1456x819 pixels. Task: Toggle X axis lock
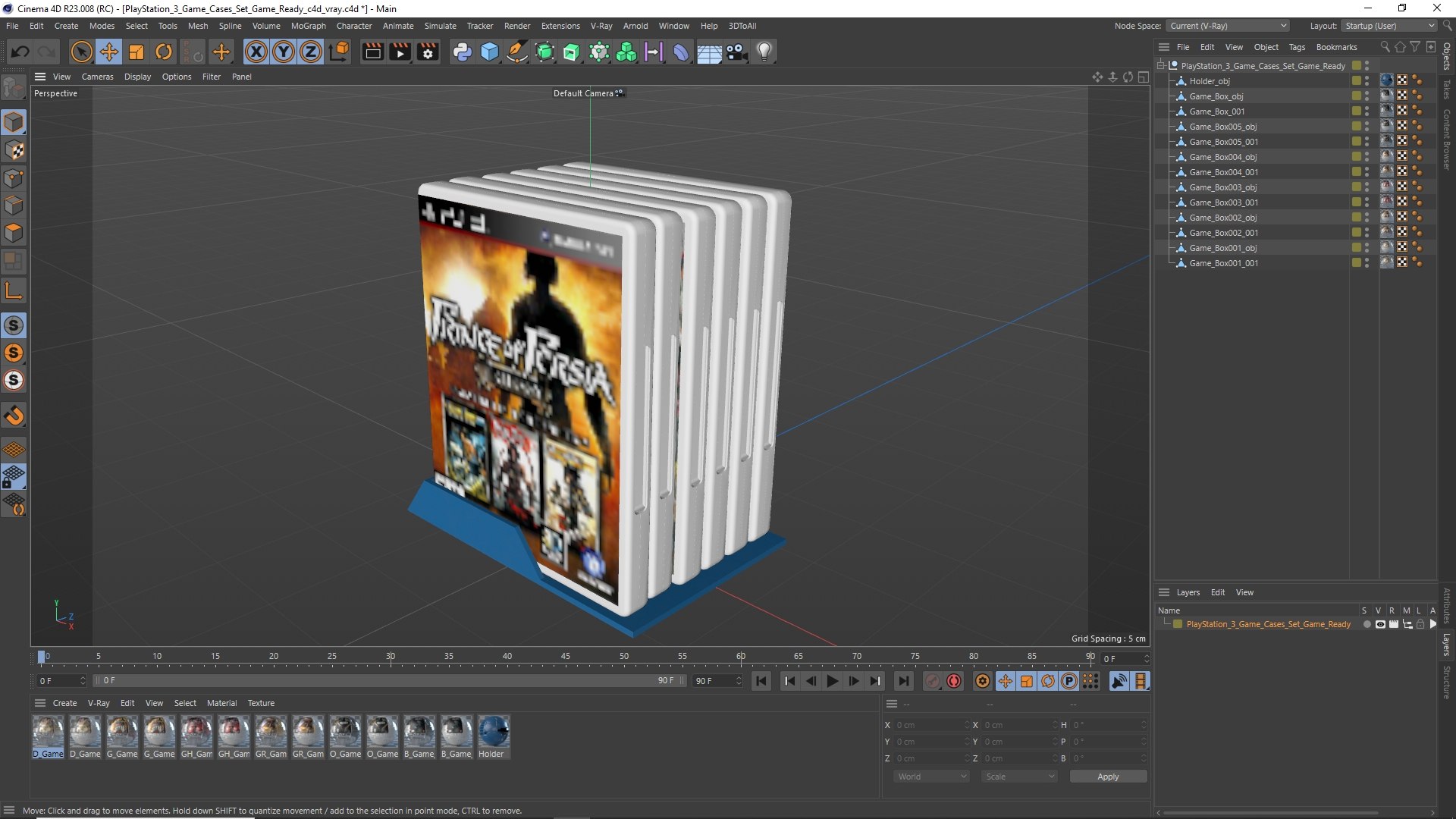click(256, 52)
